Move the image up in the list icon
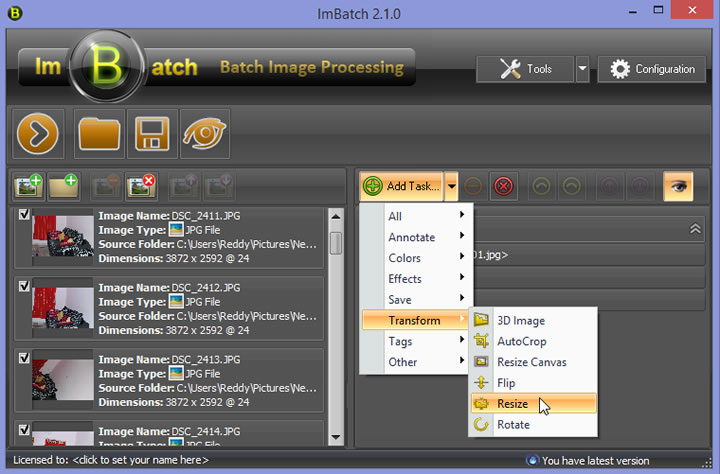Viewport: 720px width, 474px height. (x=184, y=186)
